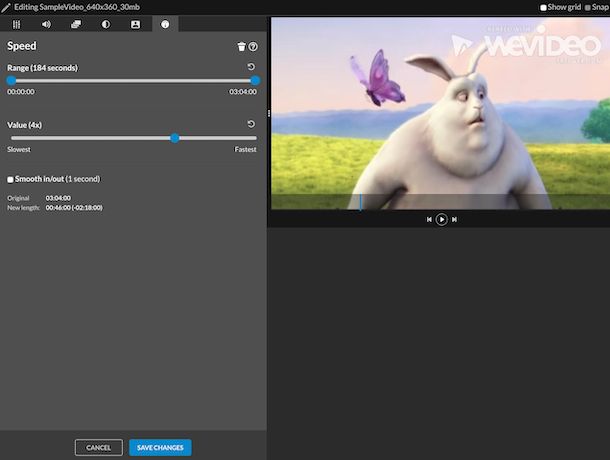Click the range start handle at 00:00:00
This screenshot has height=460, width=610.
pos(11,81)
